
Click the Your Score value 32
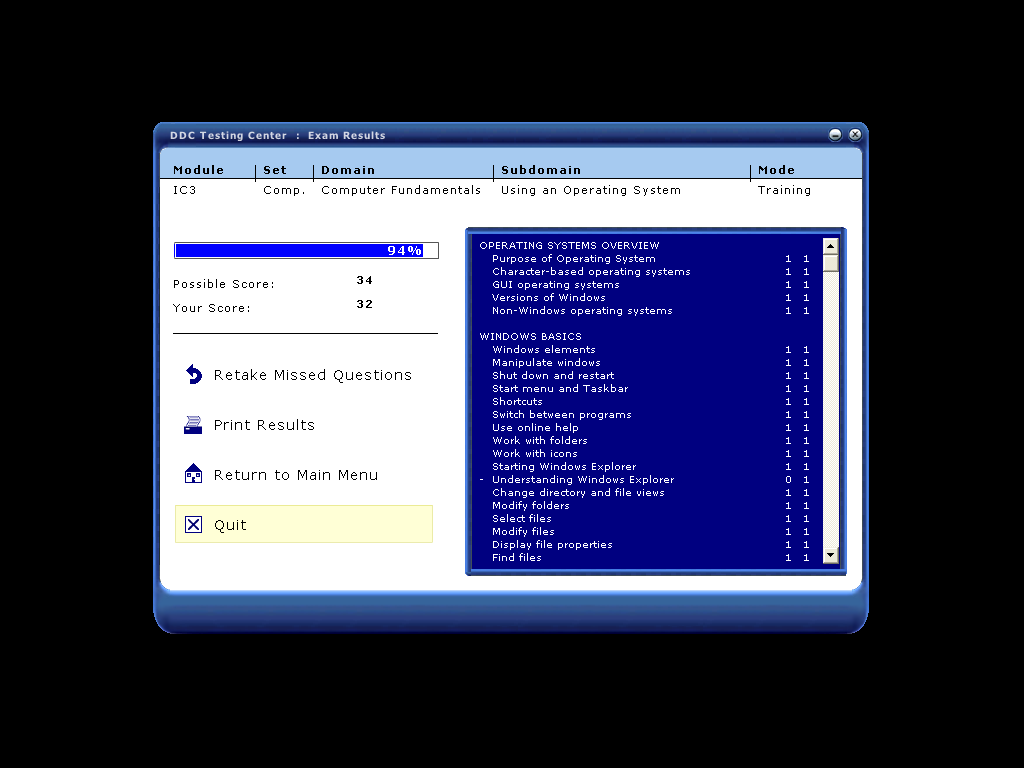point(364,304)
